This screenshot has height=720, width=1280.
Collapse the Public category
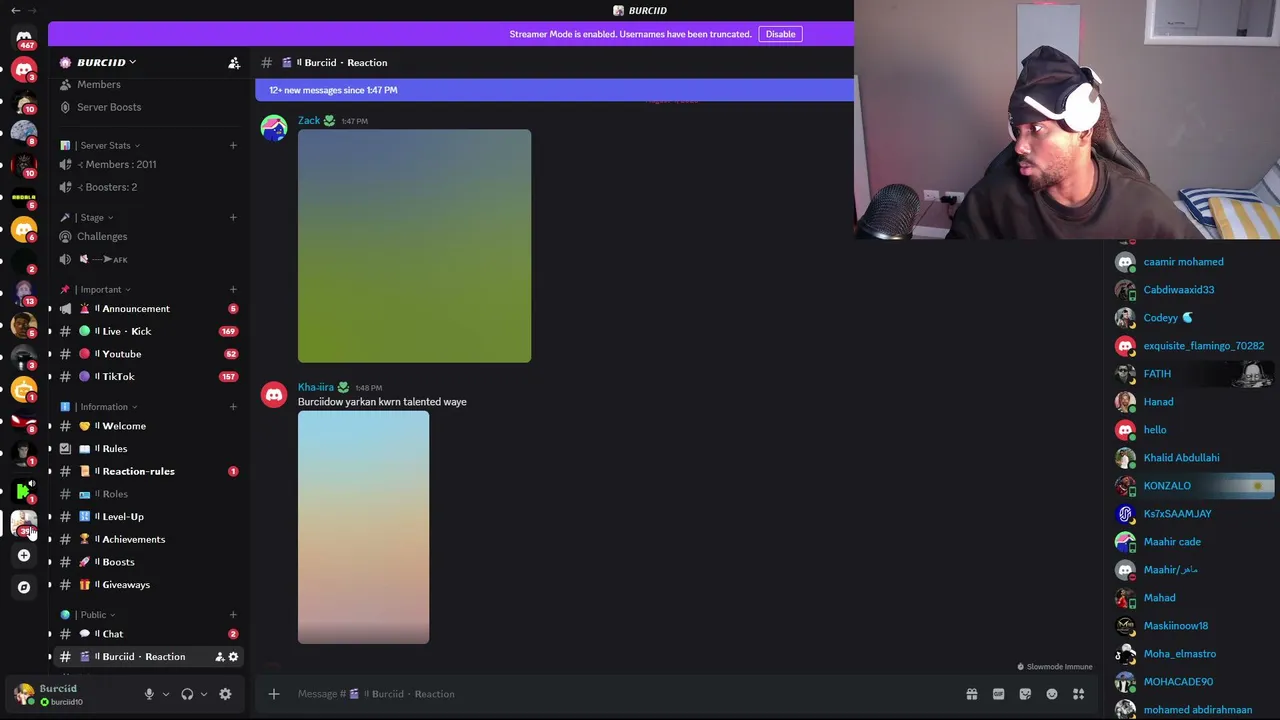click(88, 614)
